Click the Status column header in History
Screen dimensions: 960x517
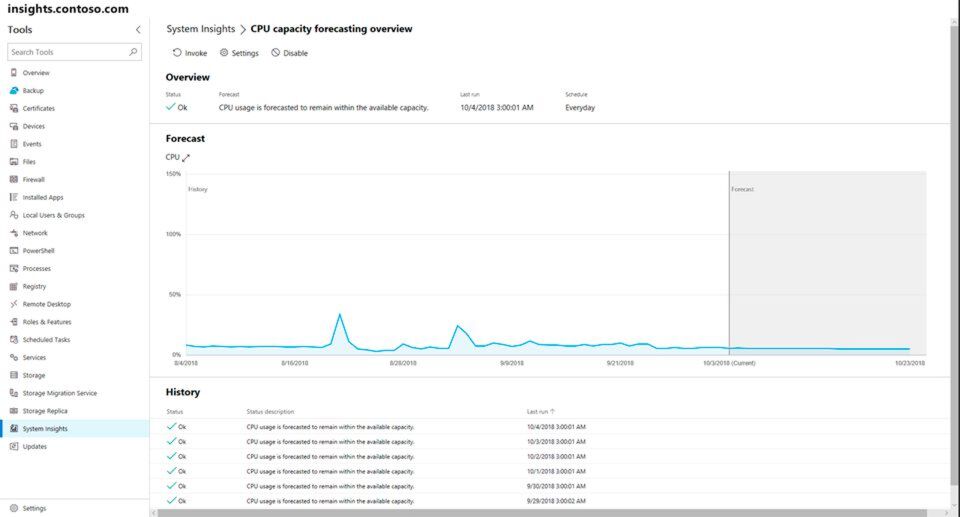pyautogui.click(x=174, y=412)
